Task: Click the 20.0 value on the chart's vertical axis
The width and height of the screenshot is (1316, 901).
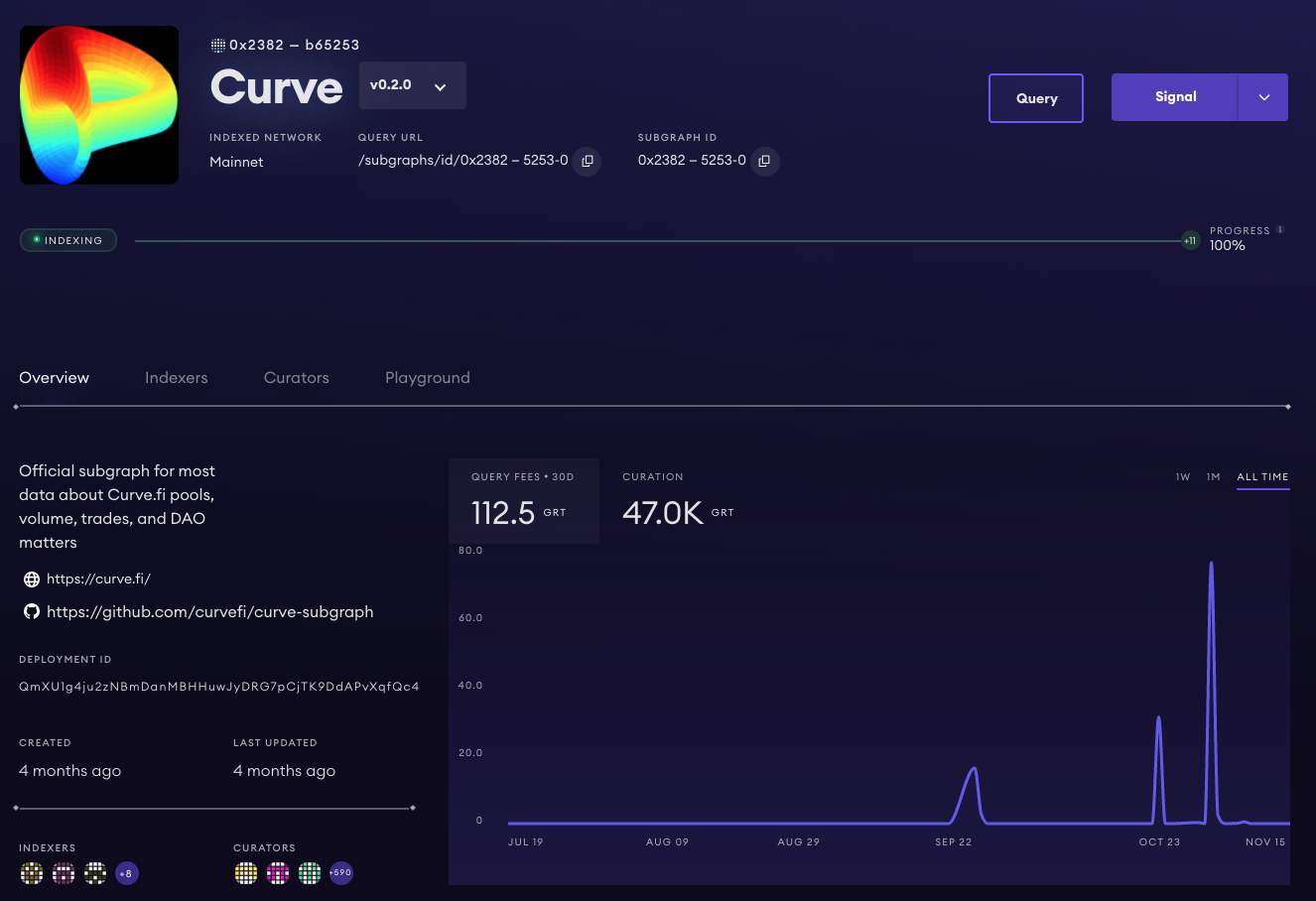Action: click(470, 753)
